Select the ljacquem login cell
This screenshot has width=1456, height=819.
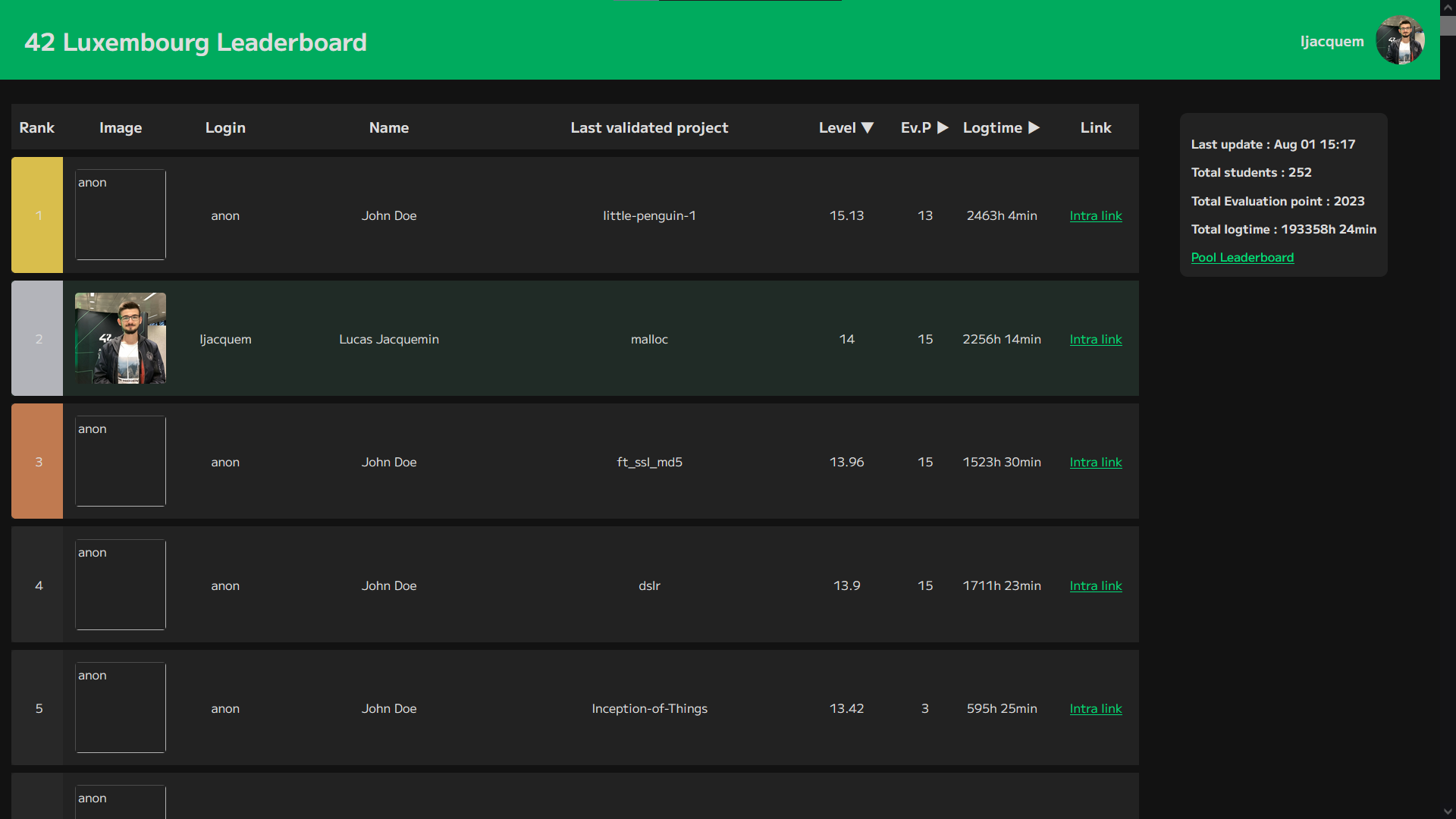(225, 339)
